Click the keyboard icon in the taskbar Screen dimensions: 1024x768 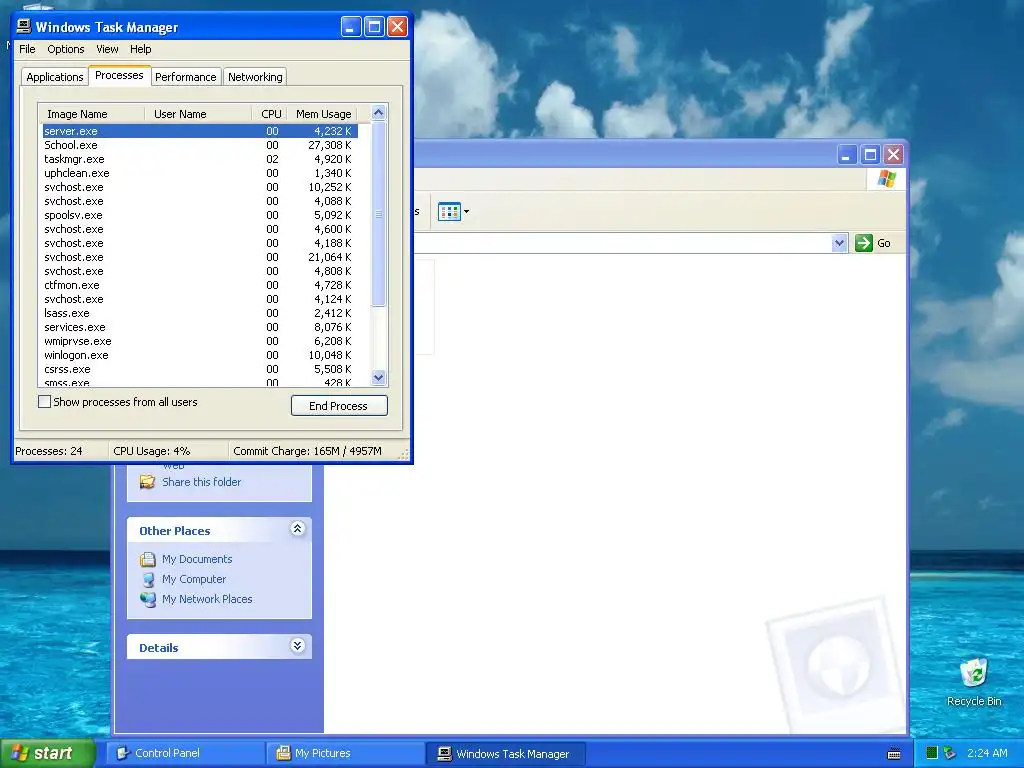(x=894, y=754)
